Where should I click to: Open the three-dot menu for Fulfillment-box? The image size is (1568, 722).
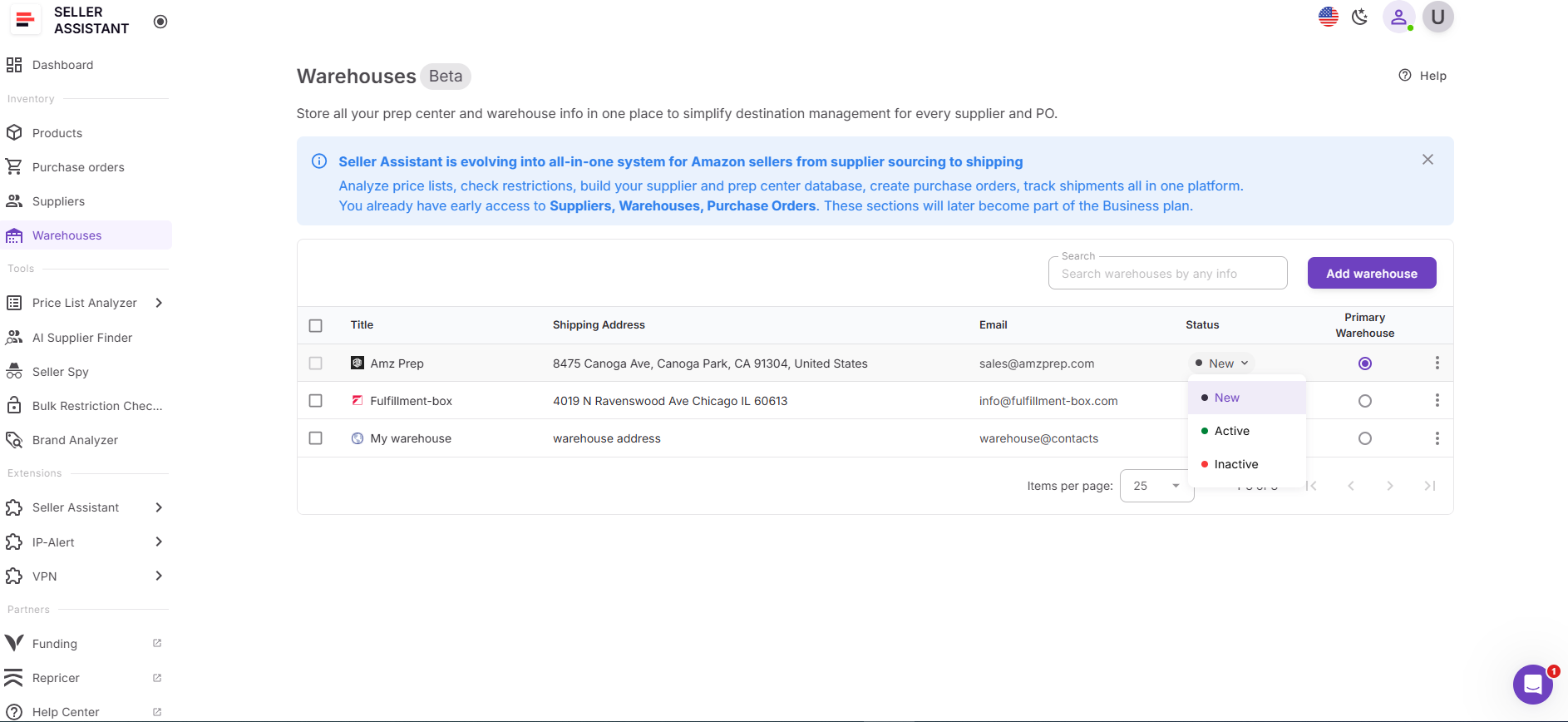[1437, 401]
